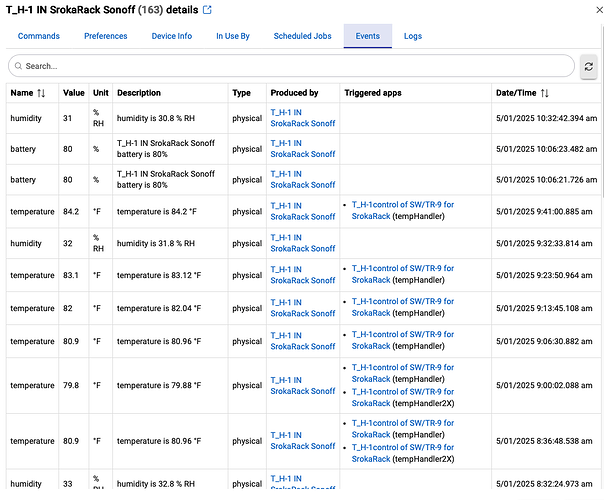604x500 pixels.
Task: Select the Events tab
Action: tap(367, 36)
